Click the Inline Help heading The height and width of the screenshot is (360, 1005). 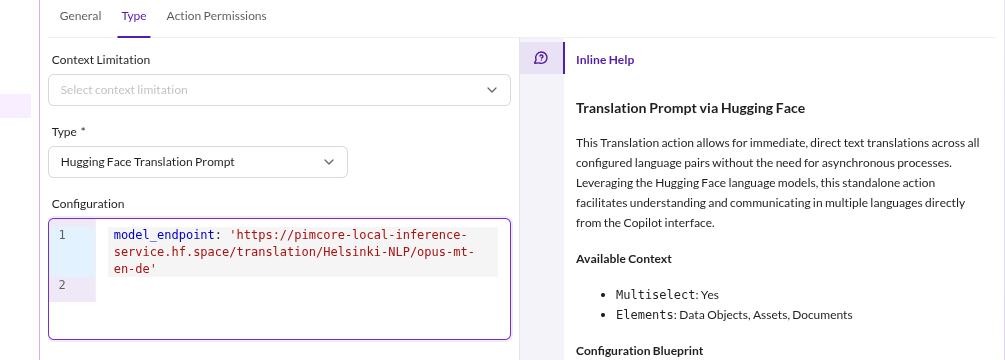(x=605, y=60)
